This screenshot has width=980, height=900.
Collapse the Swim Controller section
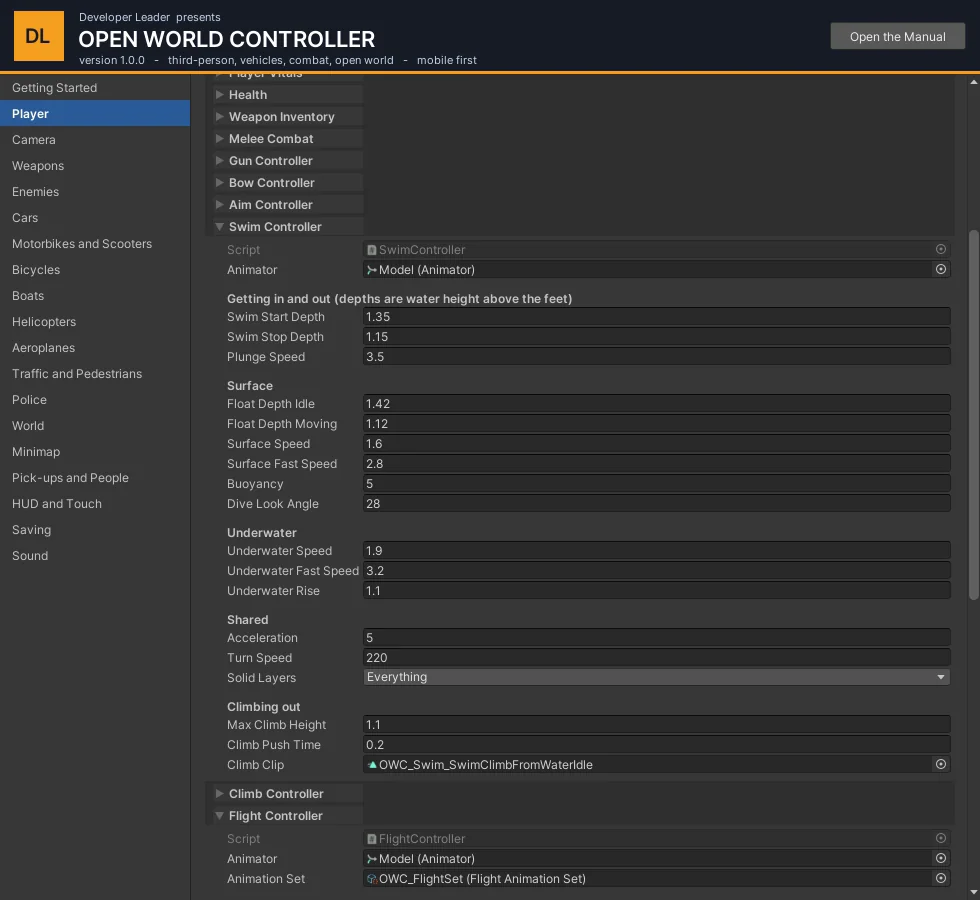(219, 227)
